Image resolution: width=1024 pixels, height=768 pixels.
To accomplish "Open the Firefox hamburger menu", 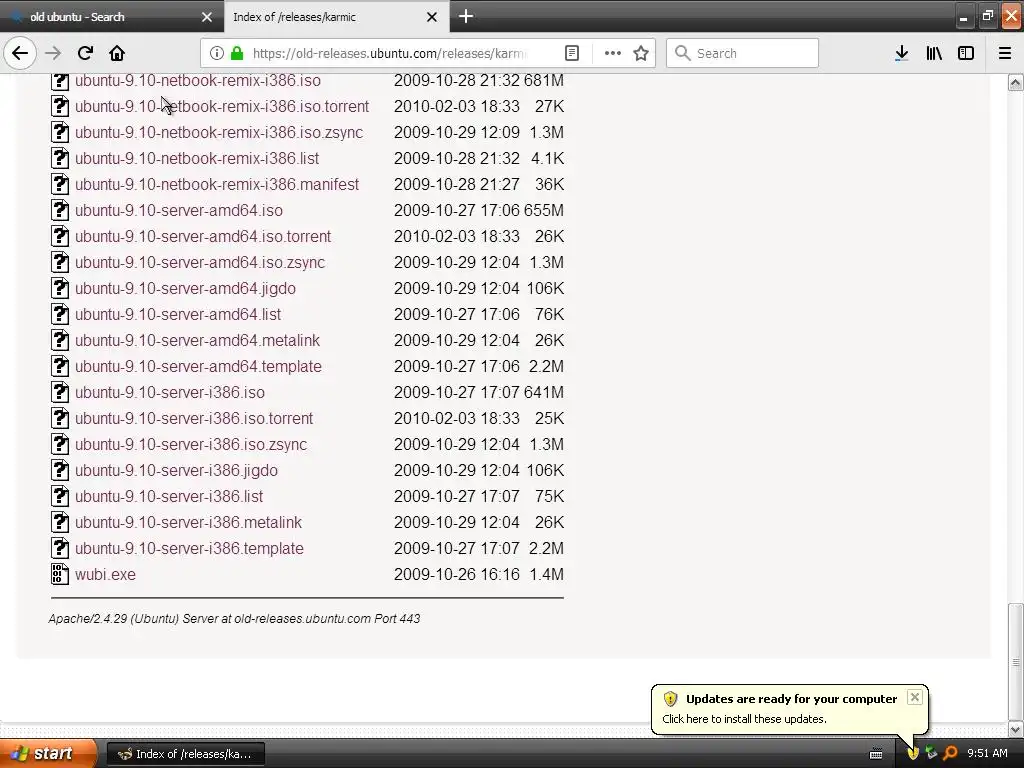I will pyautogui.click(x=1005, y=53).
